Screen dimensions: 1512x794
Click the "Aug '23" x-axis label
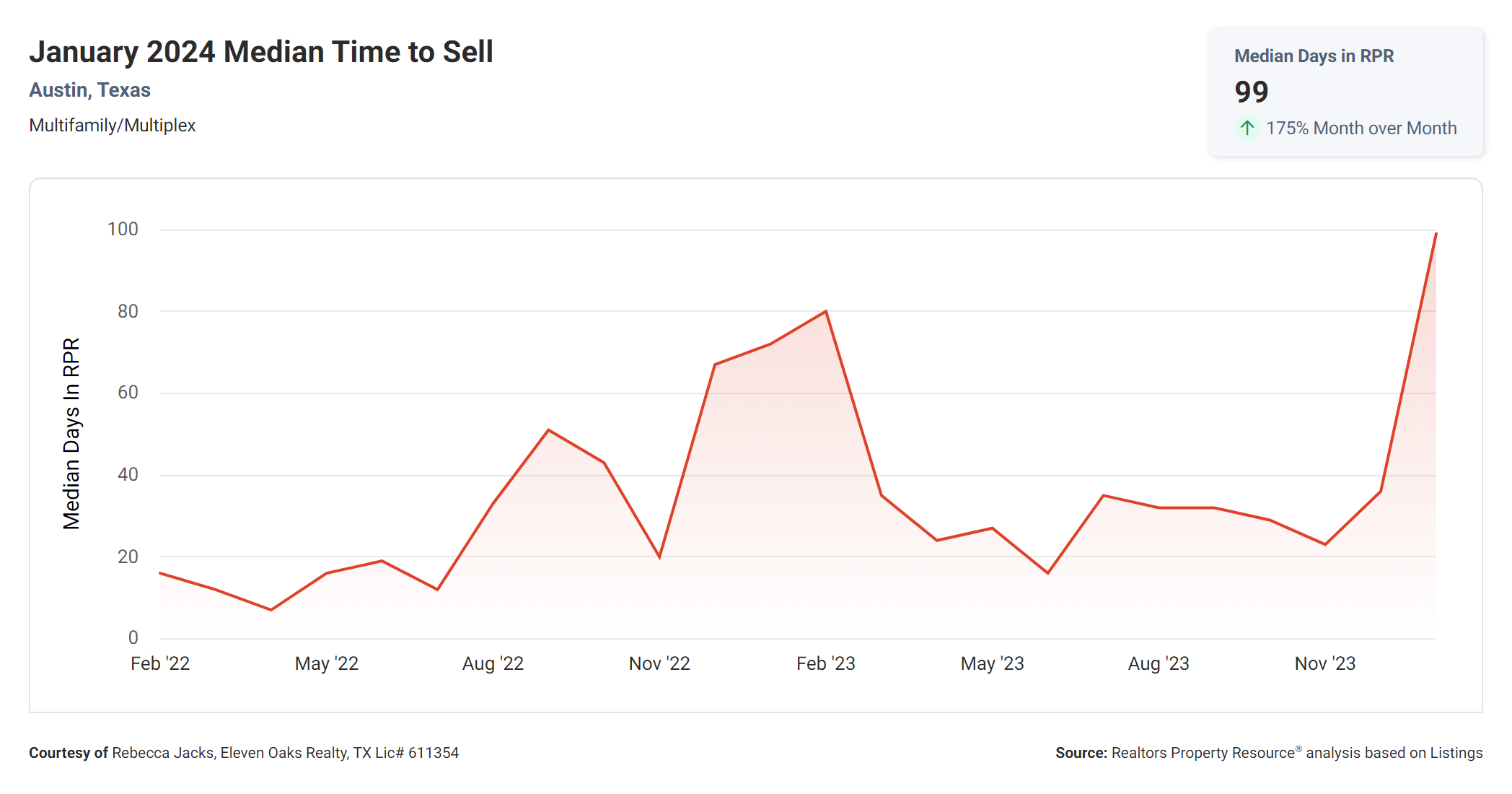(1159, 663)
